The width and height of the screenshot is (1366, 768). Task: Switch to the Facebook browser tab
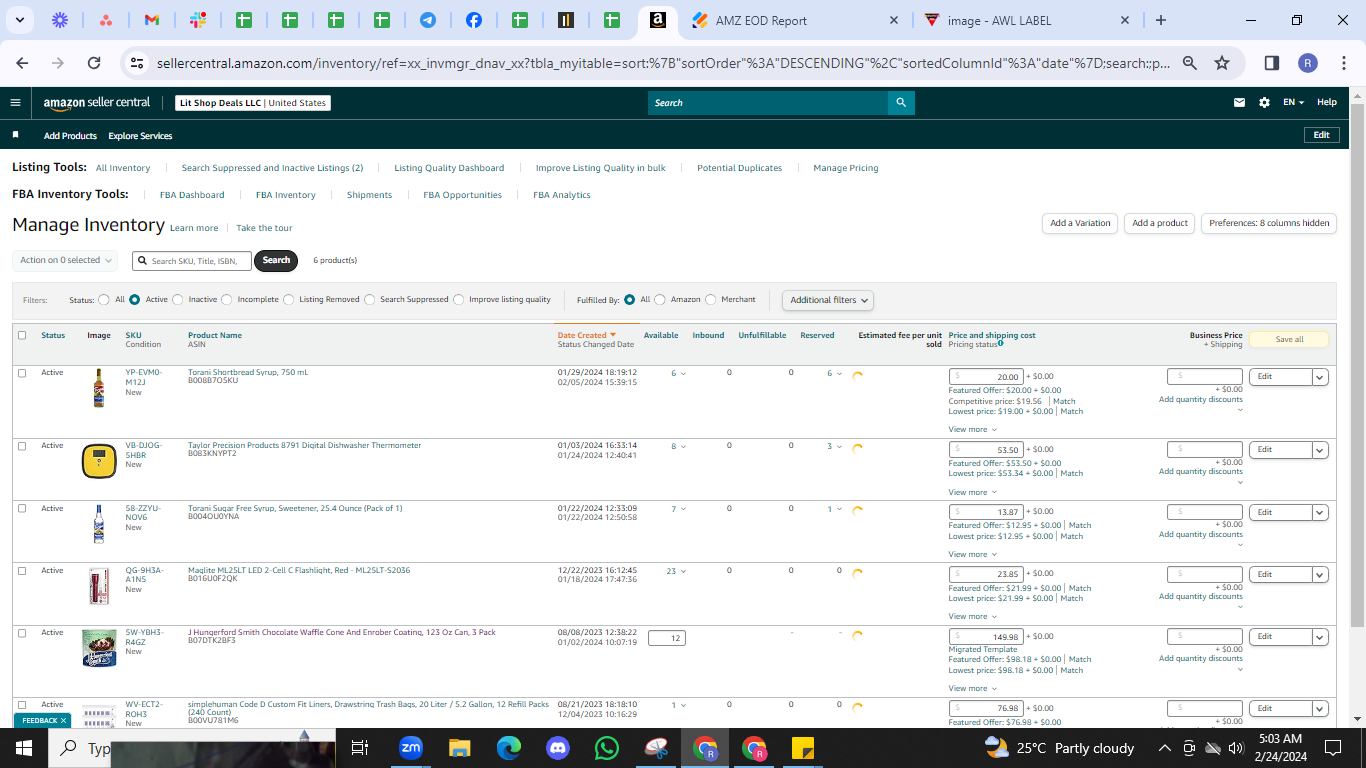[474, 20]
